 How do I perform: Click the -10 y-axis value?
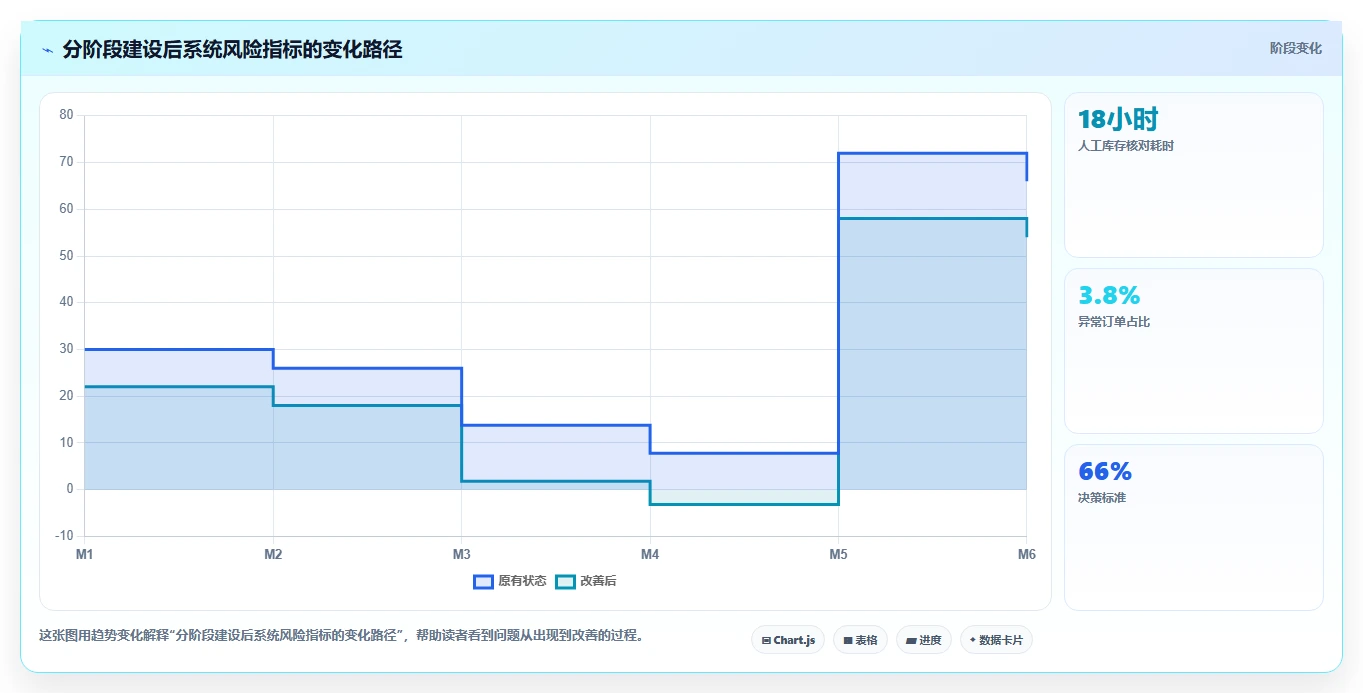coord(64,536)
